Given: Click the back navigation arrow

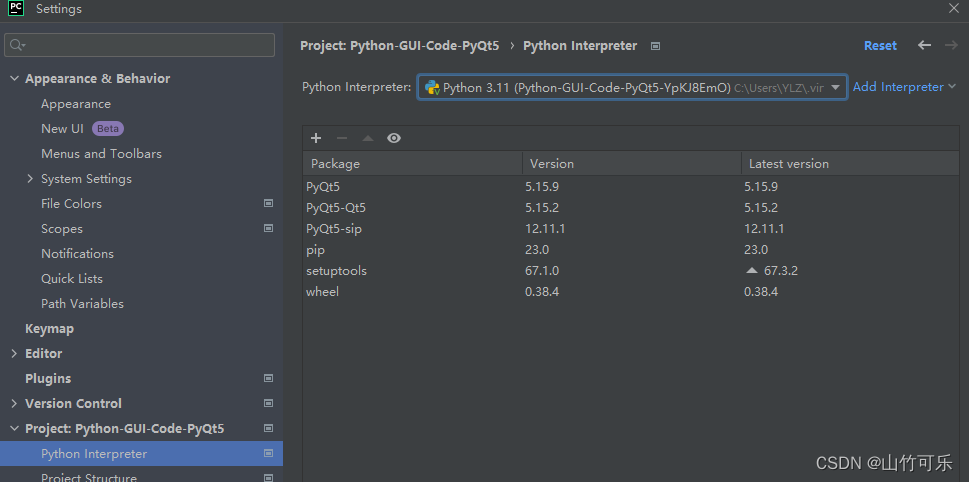Looking at the screenshot, I should (x=924, y=45).
